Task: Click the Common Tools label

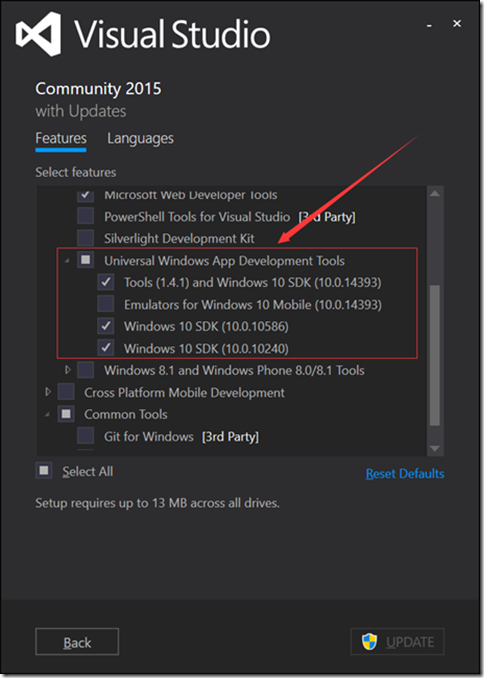Action: click(x=125, y=414)
